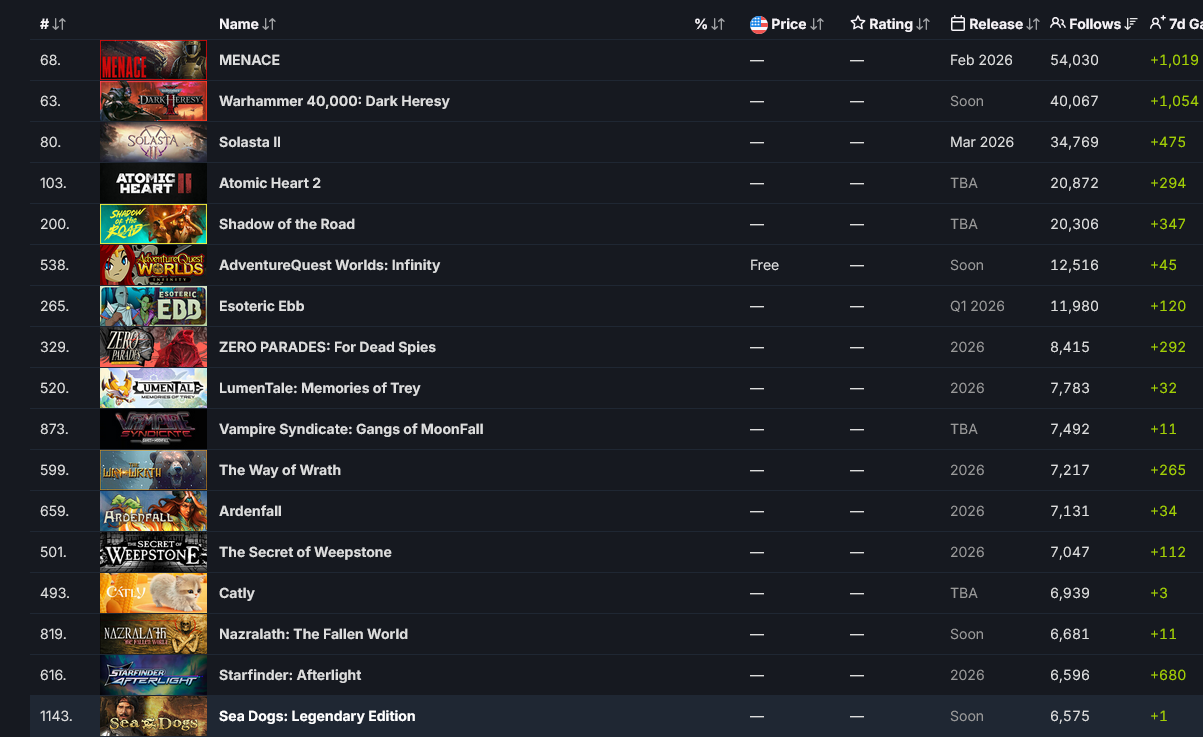Click the 34,769 follows value
Image resolution: width=1203 pixels, height=737 pixels.
(1074, 142)
